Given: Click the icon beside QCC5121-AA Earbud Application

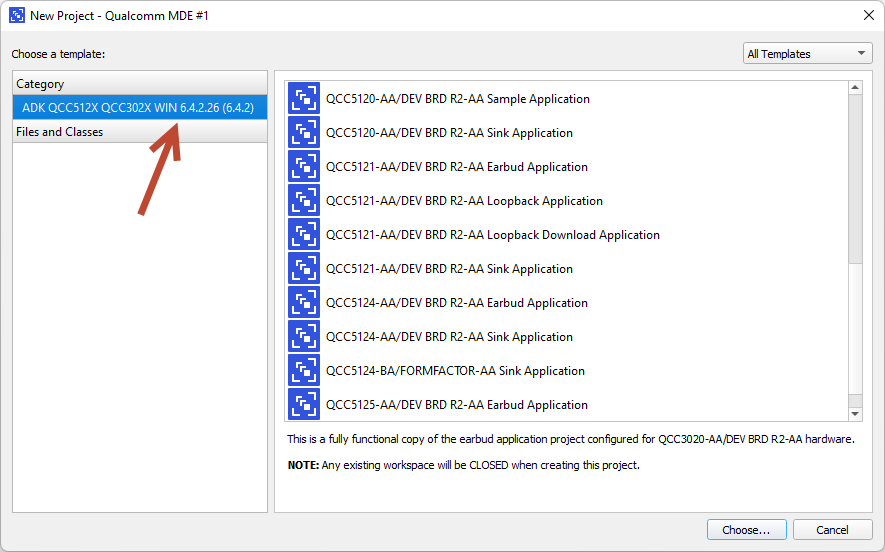Looking at the screenshot, I should (304, 167).
